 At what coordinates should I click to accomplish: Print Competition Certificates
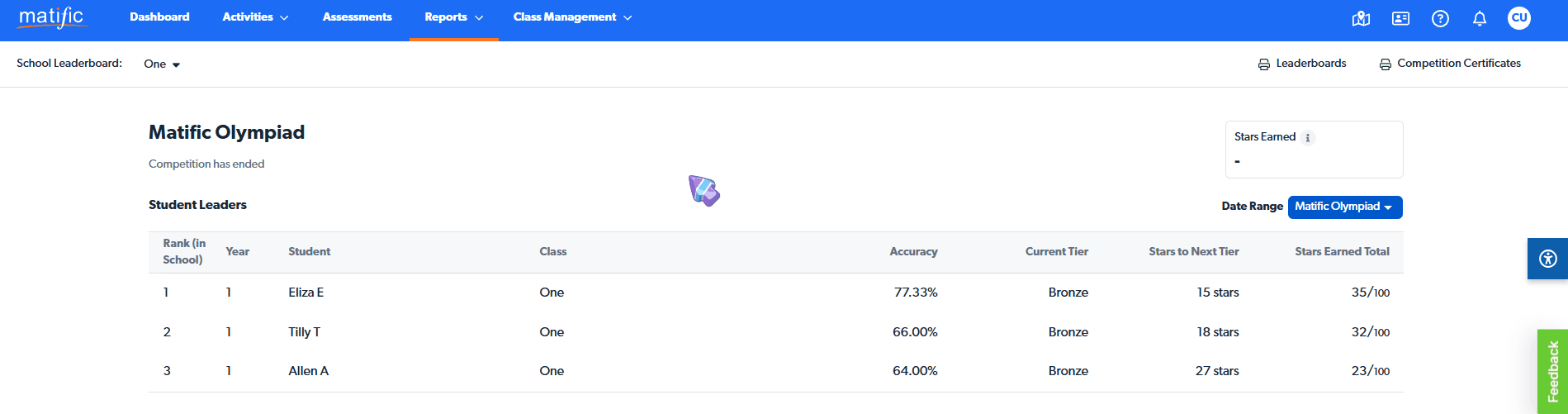[x=1451, y=64]
